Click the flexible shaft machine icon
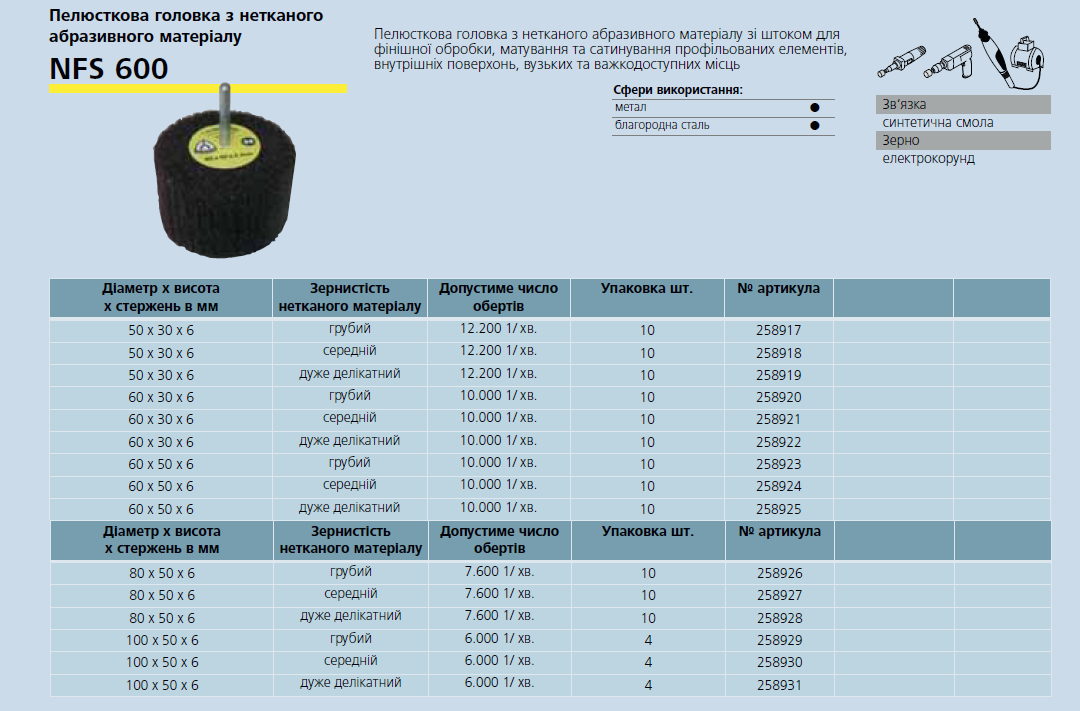 click(1010, 55)
